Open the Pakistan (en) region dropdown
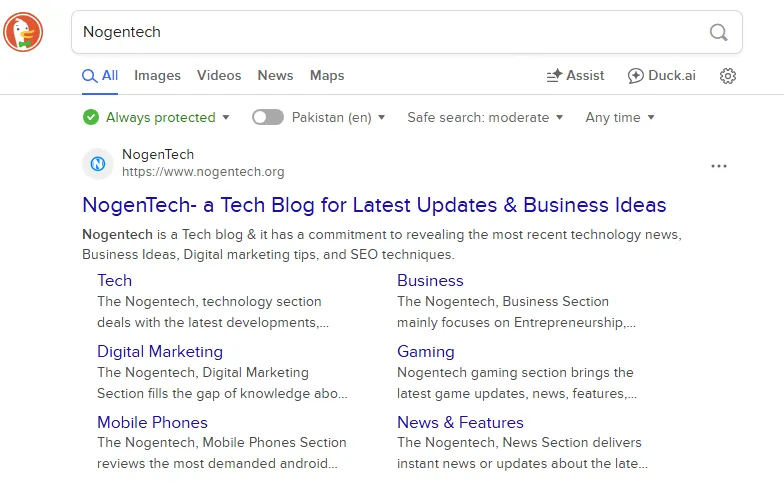 click(x=338, y=118)
